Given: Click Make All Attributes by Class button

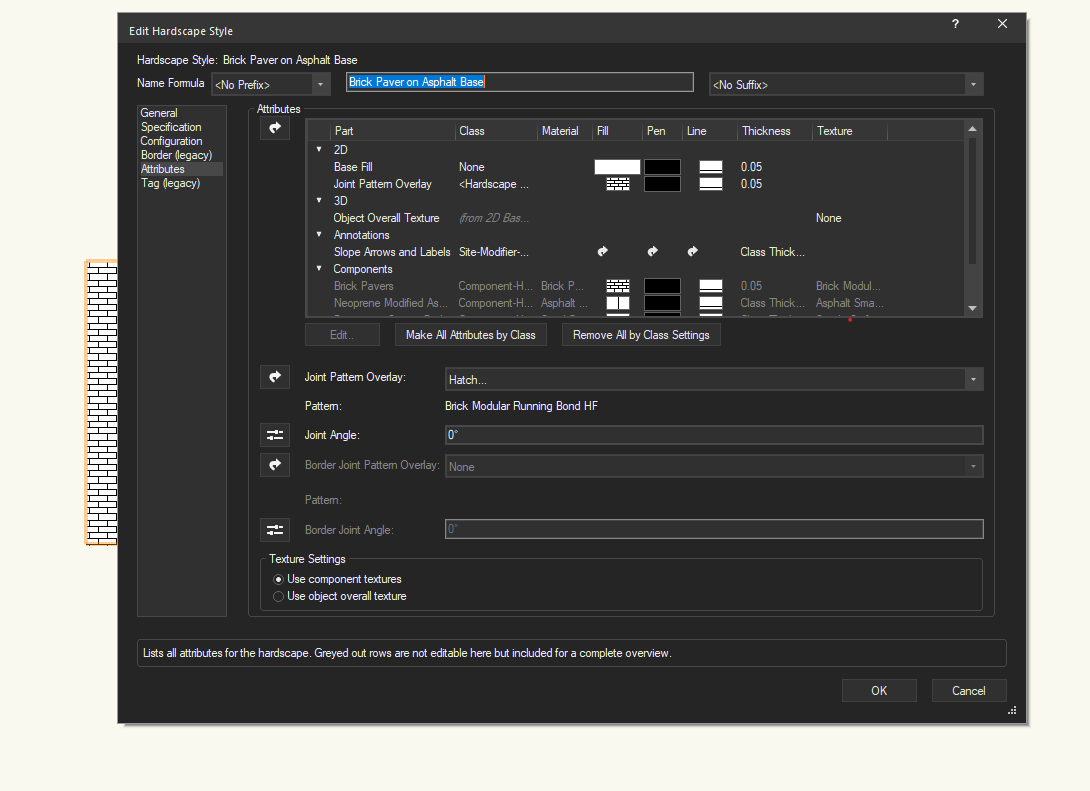Looking at the screenshot, I should [x=470, y=335].
